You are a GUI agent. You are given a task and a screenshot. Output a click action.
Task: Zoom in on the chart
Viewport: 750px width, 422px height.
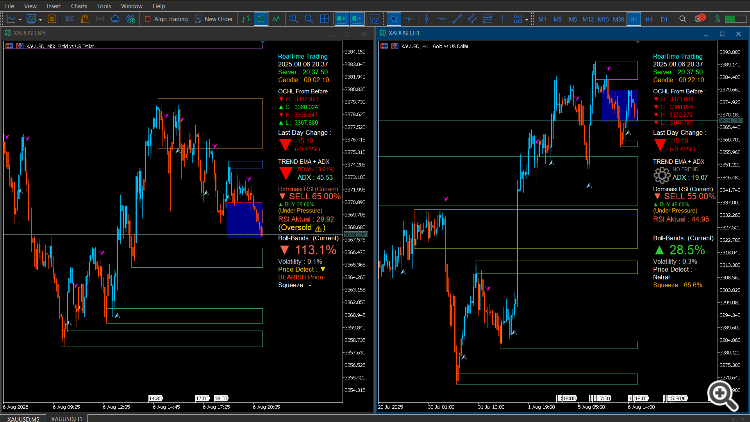click(294, 19)
